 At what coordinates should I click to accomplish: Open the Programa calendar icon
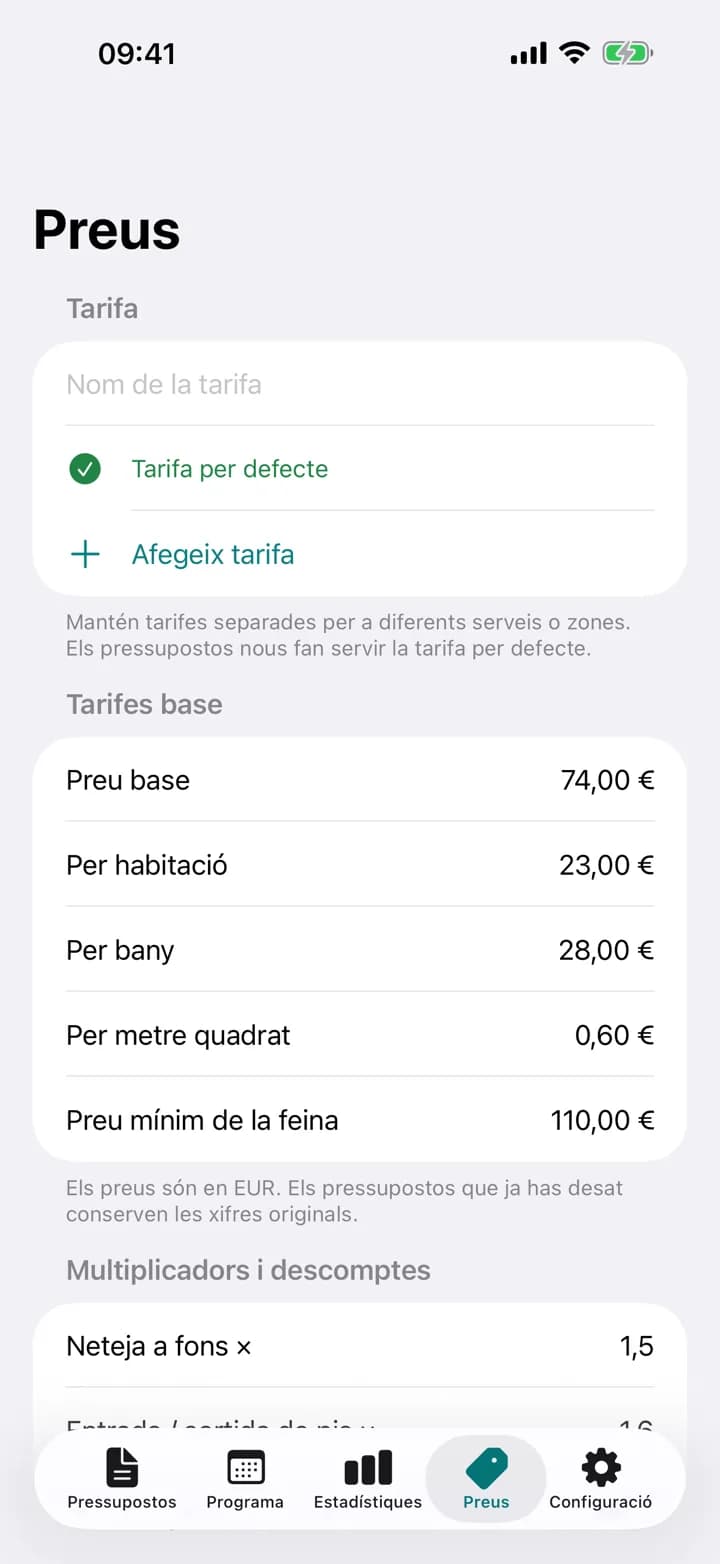[245, 1468]
